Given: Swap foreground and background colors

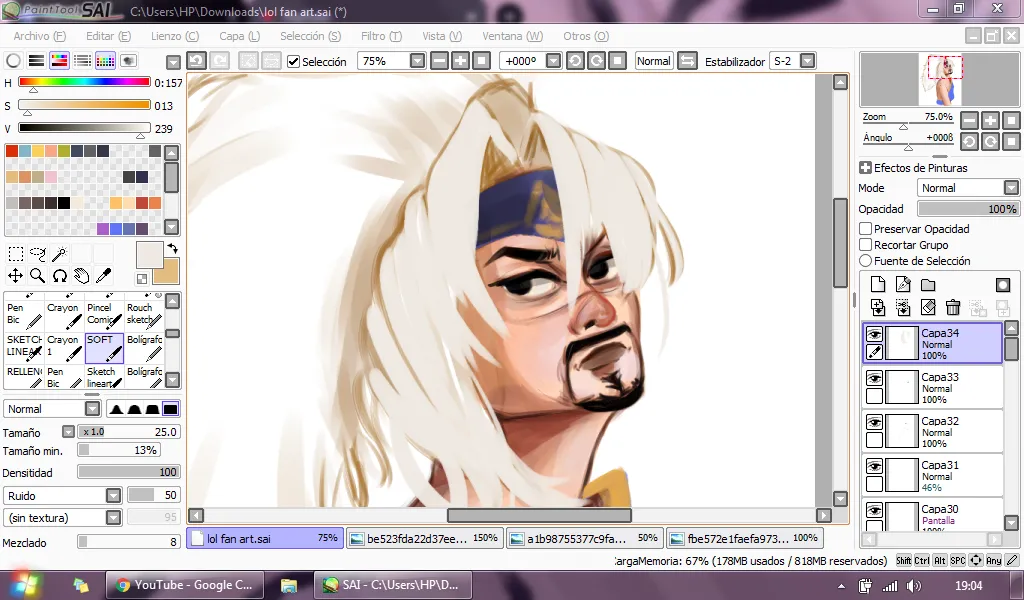Looking at the screenshot, I should [x=172, y=249].
